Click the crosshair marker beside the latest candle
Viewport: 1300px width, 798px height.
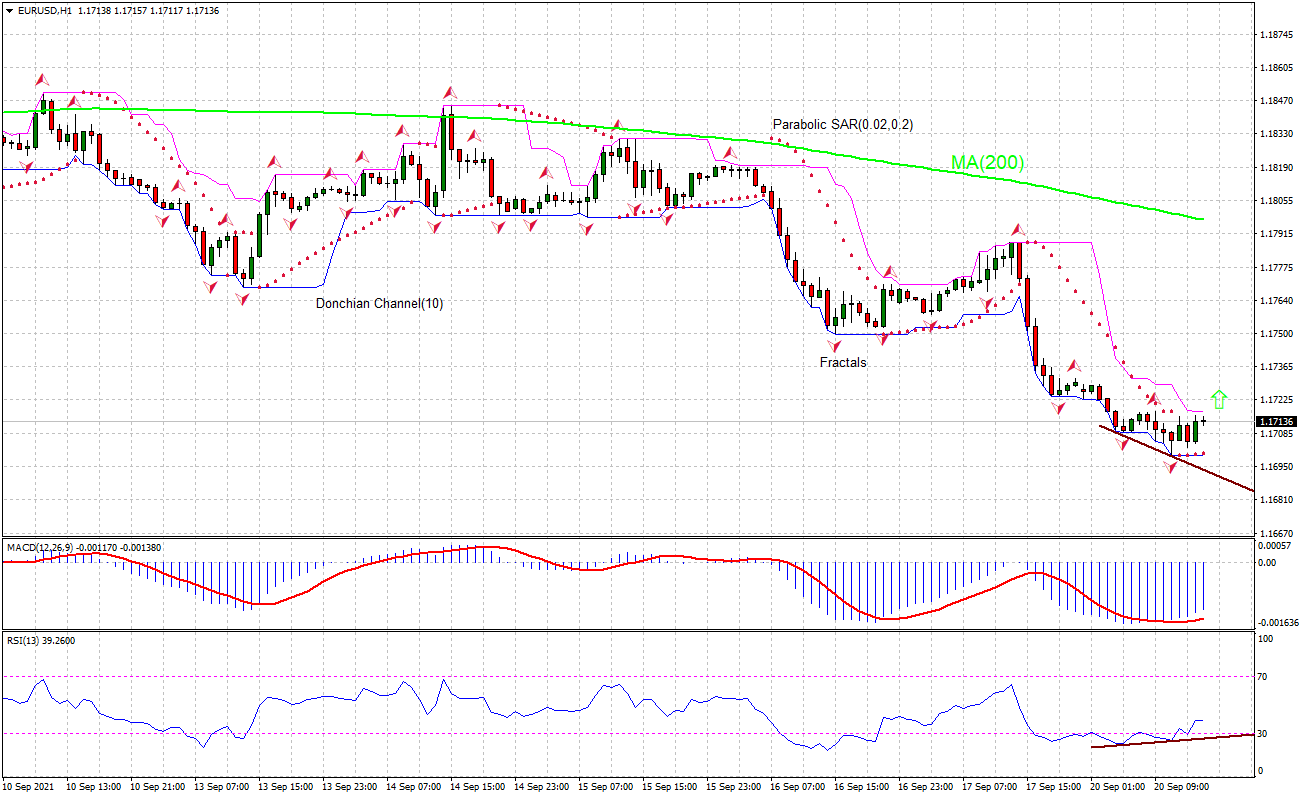click(x=1204, y=421)
